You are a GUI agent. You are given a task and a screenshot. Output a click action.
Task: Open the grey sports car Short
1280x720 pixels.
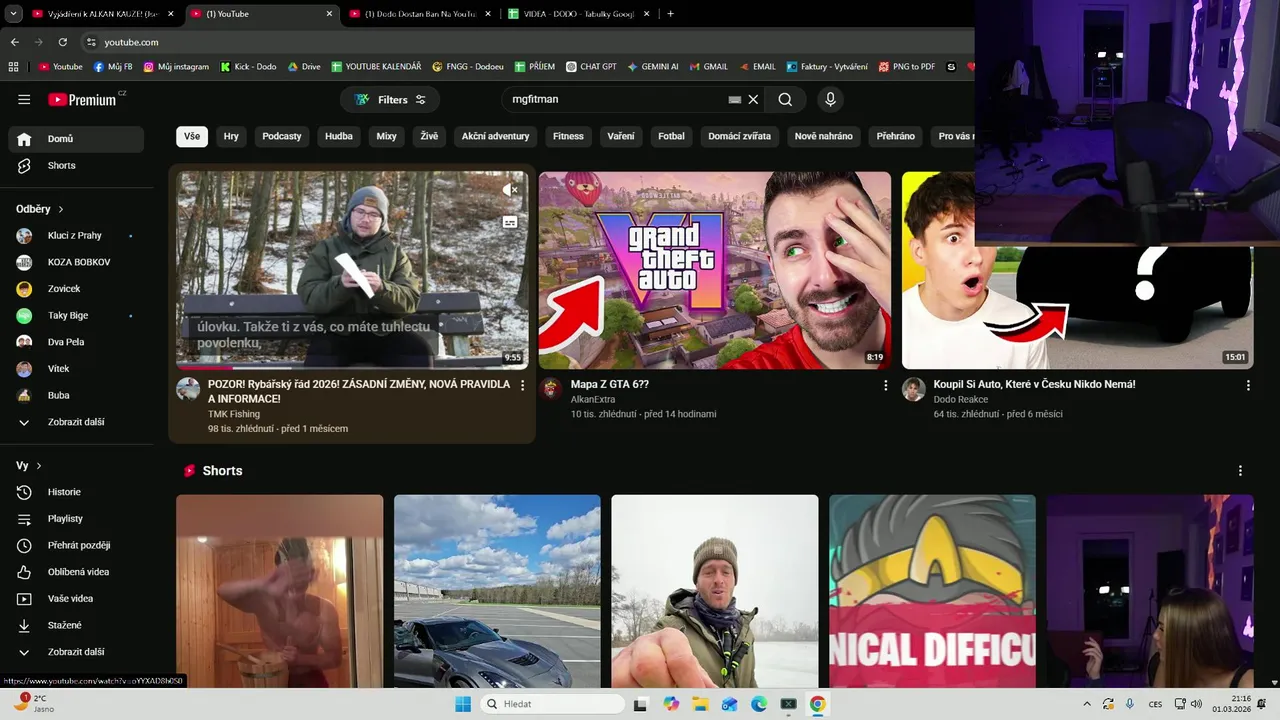(497, 591)
